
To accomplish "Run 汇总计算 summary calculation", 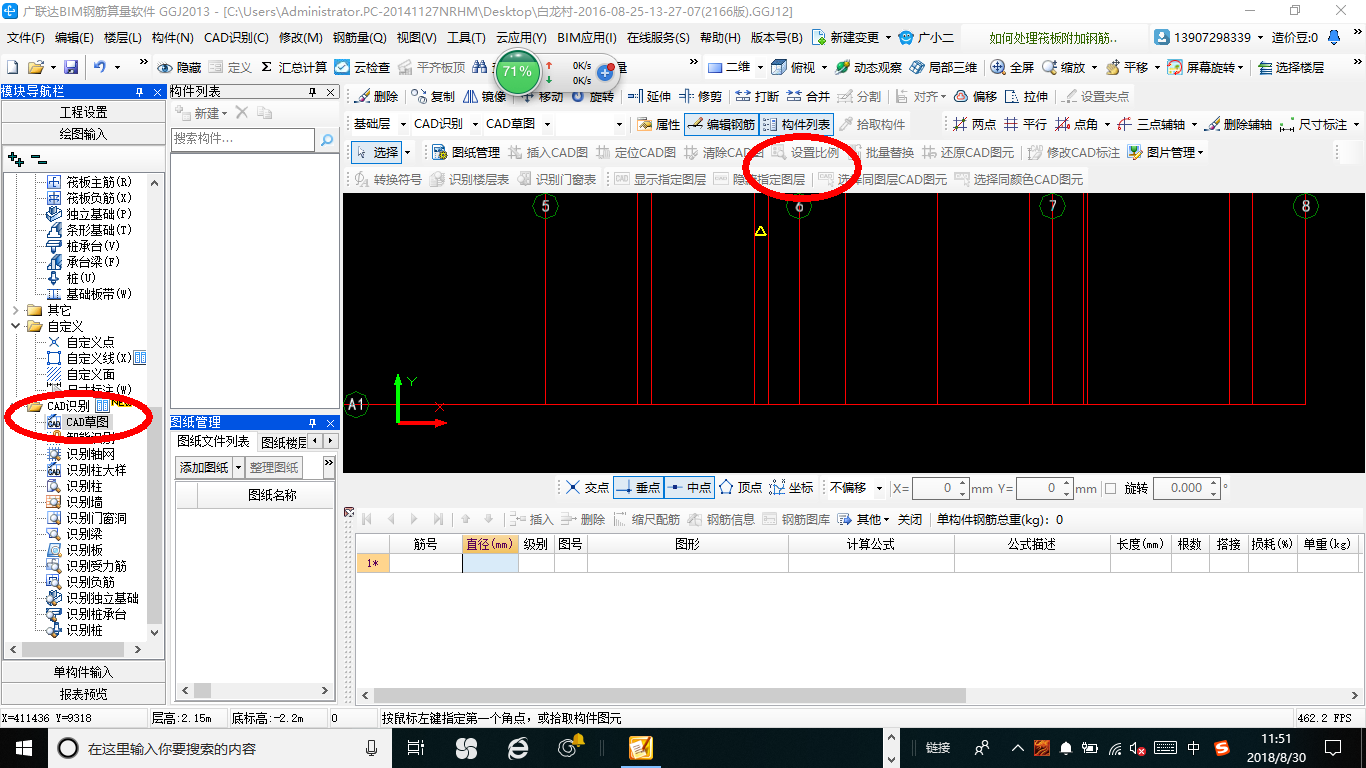I will pos(294,67).
